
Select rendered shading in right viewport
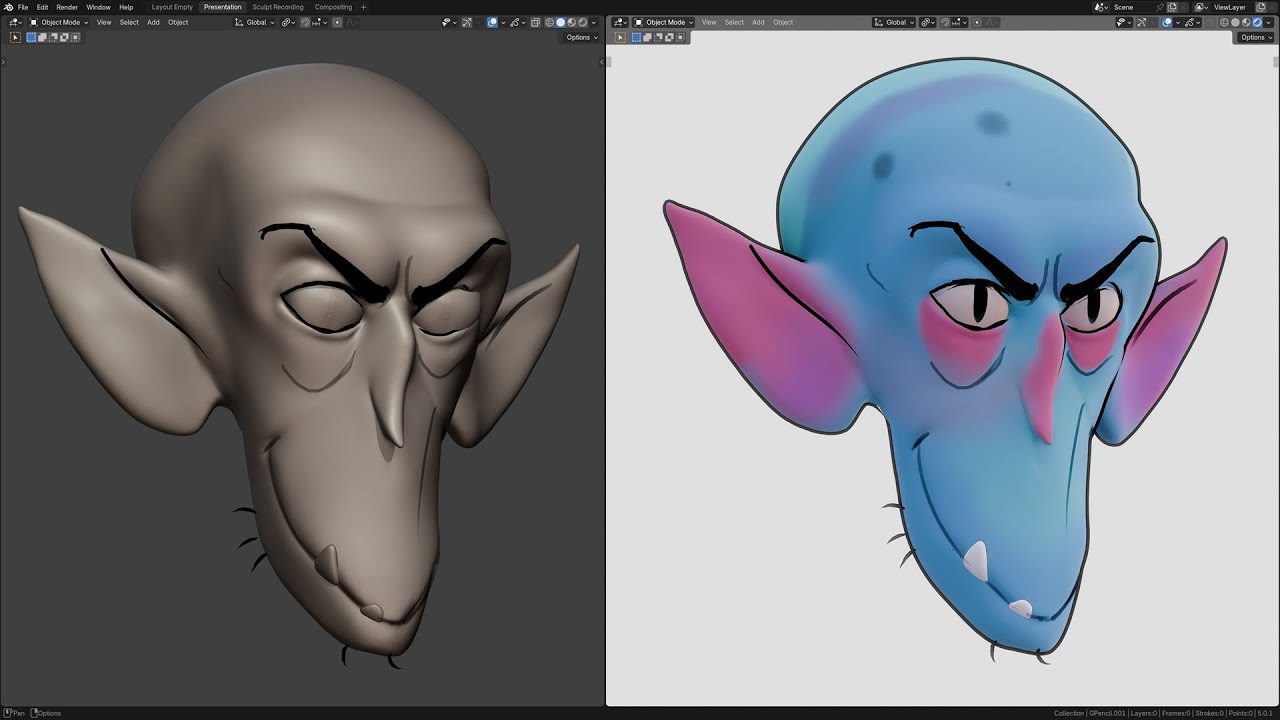click(x=1257, y=22)
